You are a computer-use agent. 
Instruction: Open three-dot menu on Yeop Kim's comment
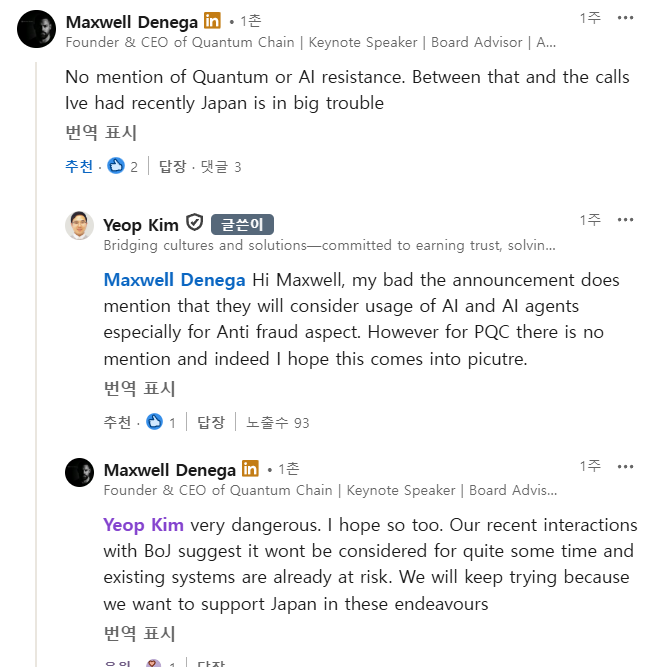(x=625, y=220)
